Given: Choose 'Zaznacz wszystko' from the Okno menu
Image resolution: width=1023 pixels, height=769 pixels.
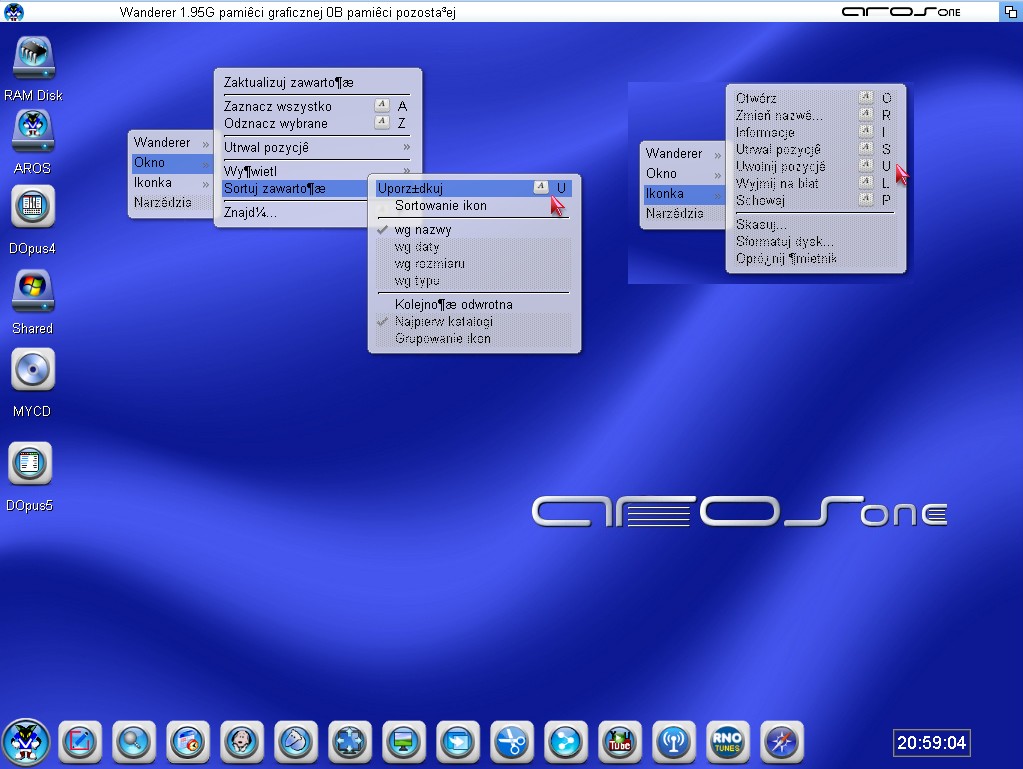Looking at the screenshot, I should click(x=278, y=106).
